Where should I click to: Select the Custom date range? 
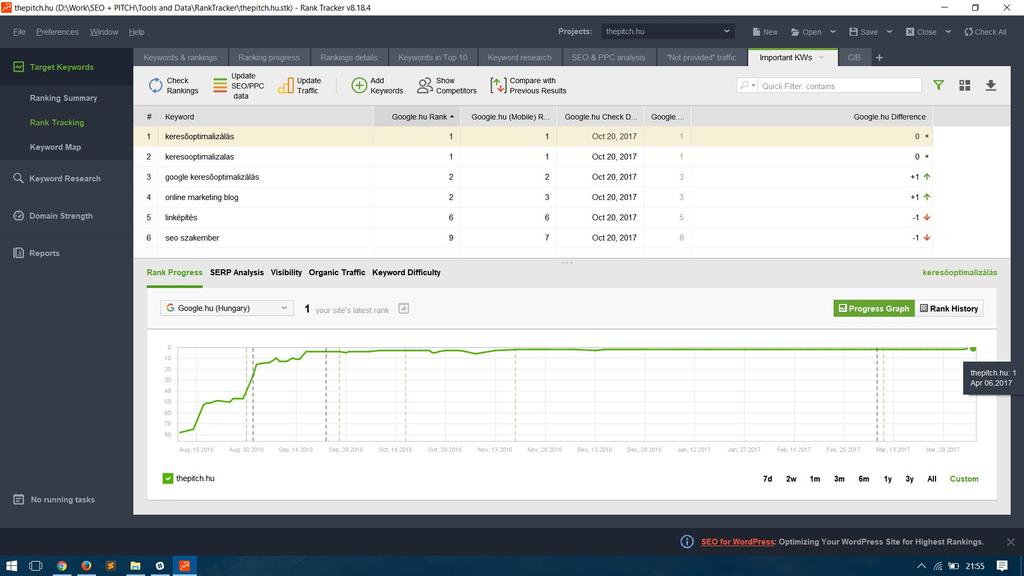point(964,479)
